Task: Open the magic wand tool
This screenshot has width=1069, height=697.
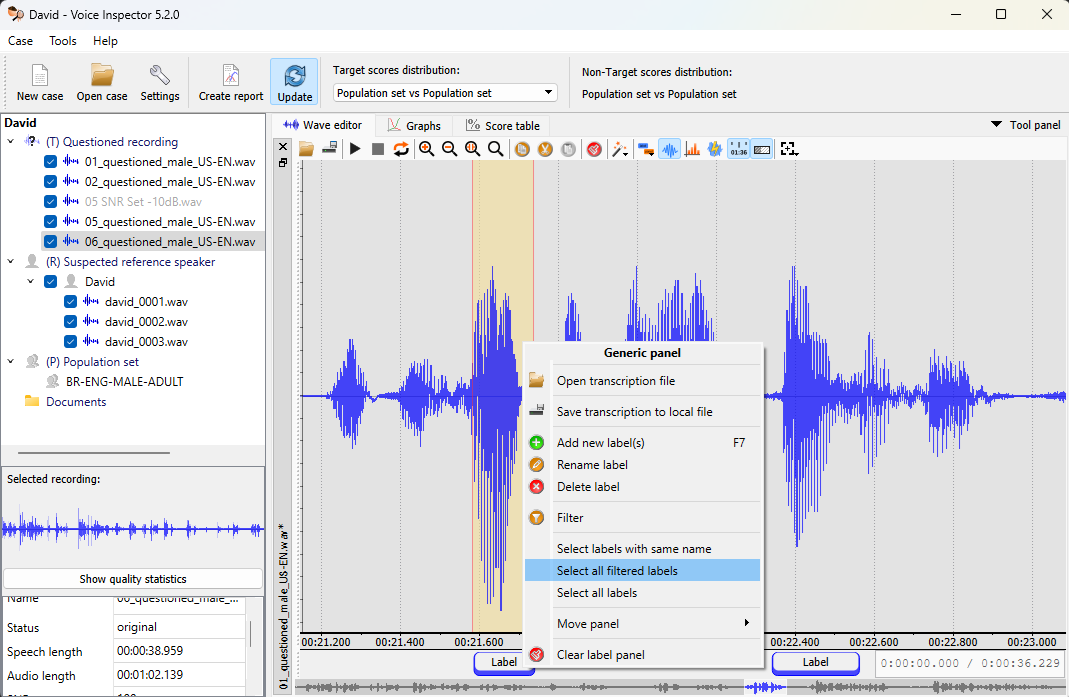Action: click(x=620, y=149)
